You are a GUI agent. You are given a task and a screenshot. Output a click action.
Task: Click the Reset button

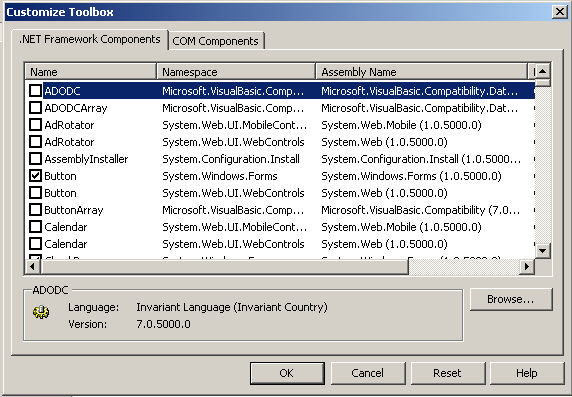448,373
